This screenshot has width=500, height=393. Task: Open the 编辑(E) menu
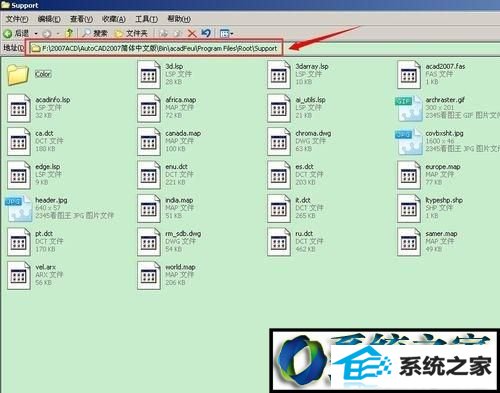(x=49, y=19)
